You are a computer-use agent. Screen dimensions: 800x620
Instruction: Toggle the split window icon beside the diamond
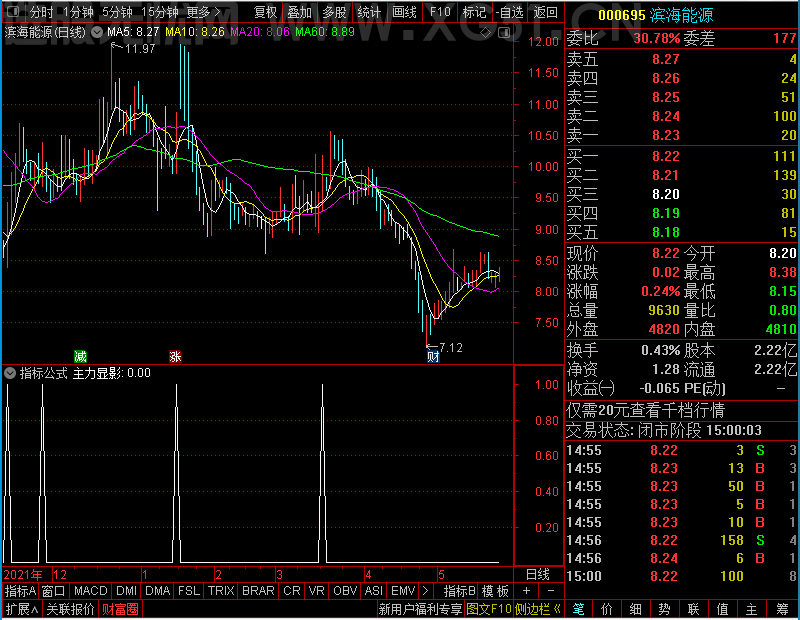(x=504, y=33)
